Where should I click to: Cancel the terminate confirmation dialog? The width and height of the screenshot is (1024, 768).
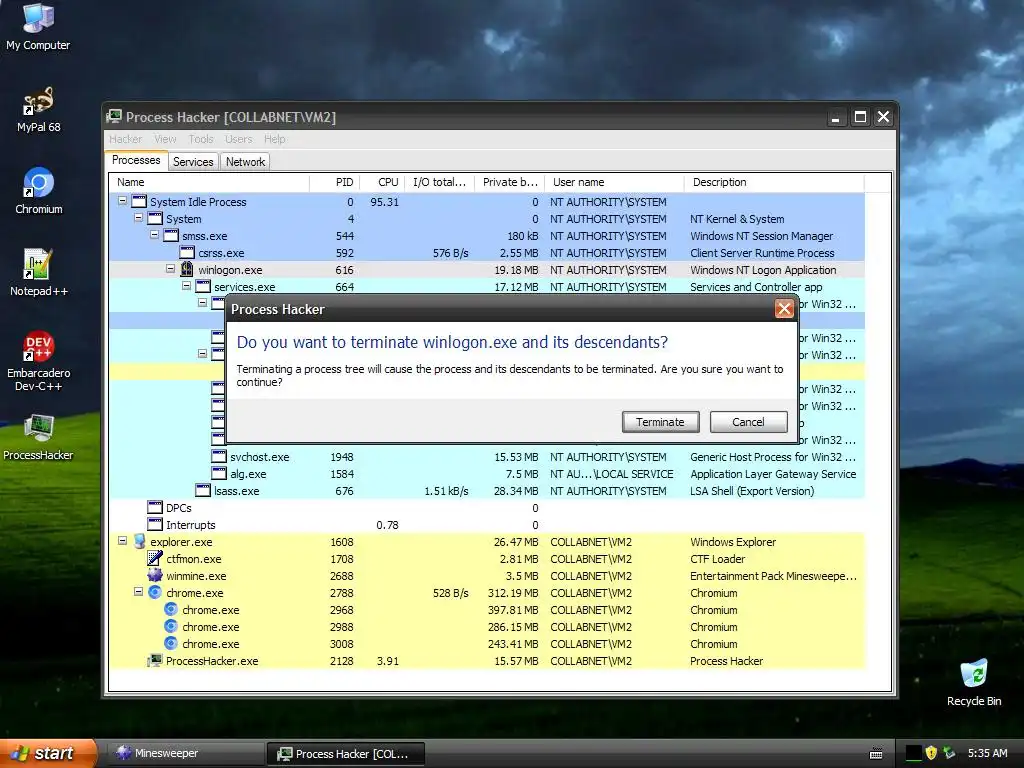coord(748,422)
